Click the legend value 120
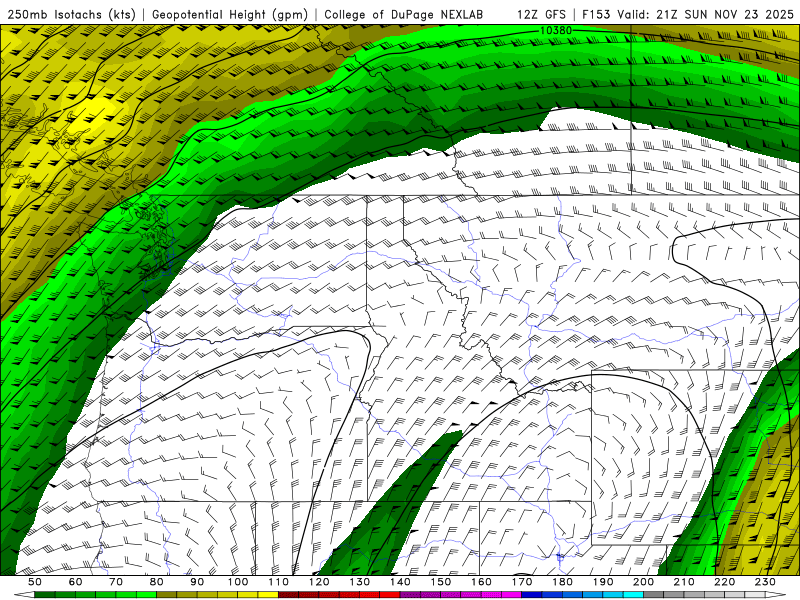This screenshot has height=600, width=800. tap(319, 582)
